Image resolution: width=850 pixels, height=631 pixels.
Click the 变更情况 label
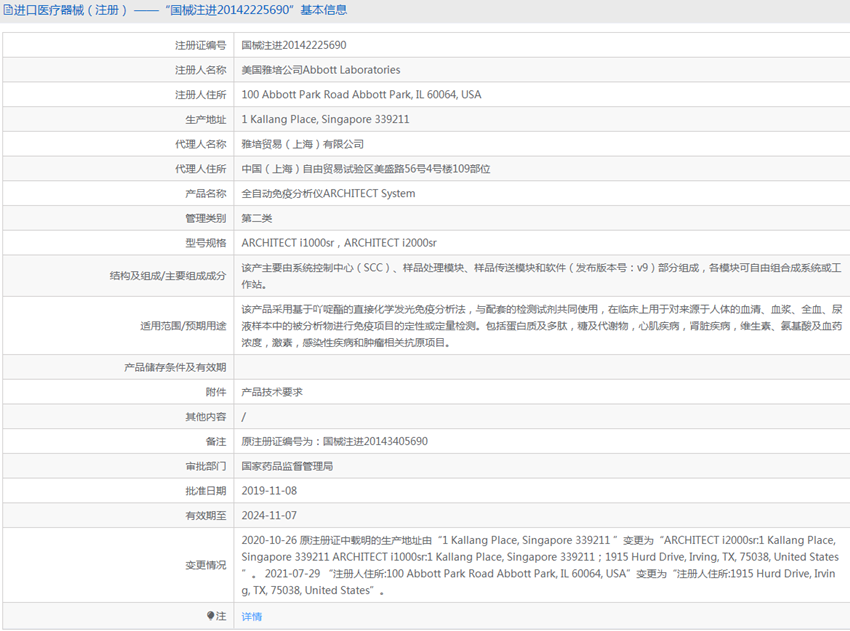[x=205, y=565]
